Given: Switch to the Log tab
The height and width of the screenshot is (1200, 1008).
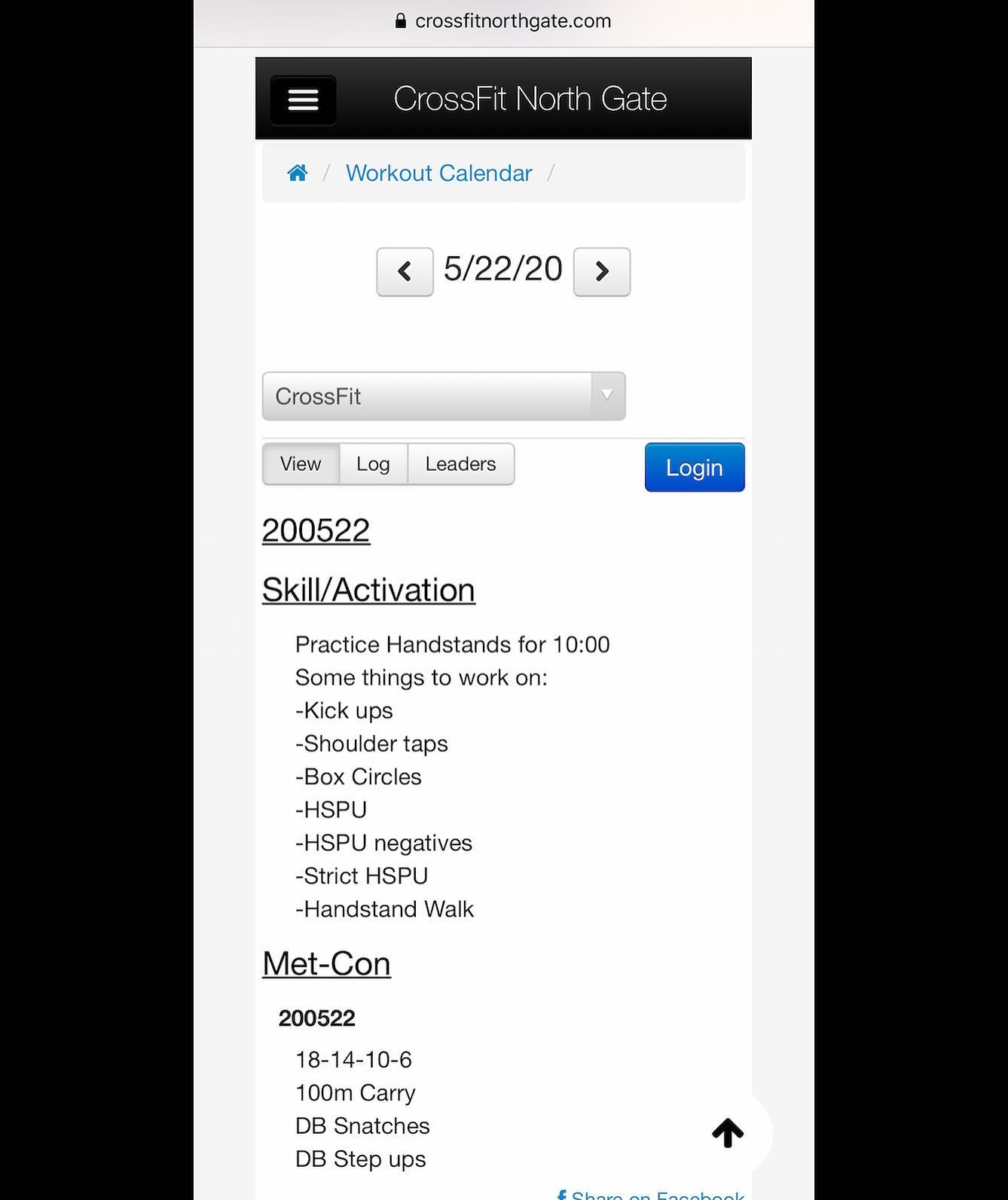Looking at the screenshot, I should [x=373, y=464].
